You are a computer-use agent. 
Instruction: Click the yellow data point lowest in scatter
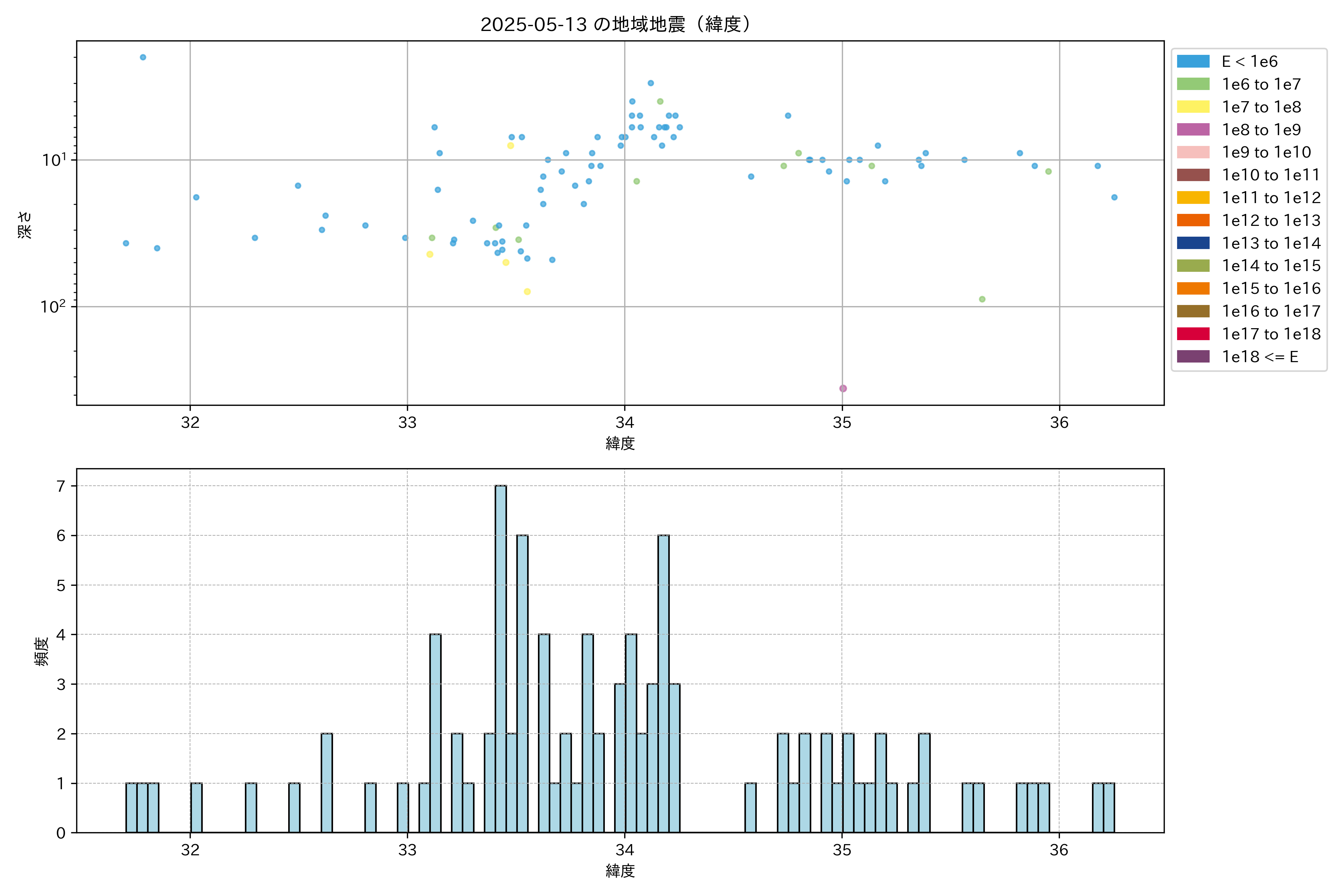[x=527, y=292]
